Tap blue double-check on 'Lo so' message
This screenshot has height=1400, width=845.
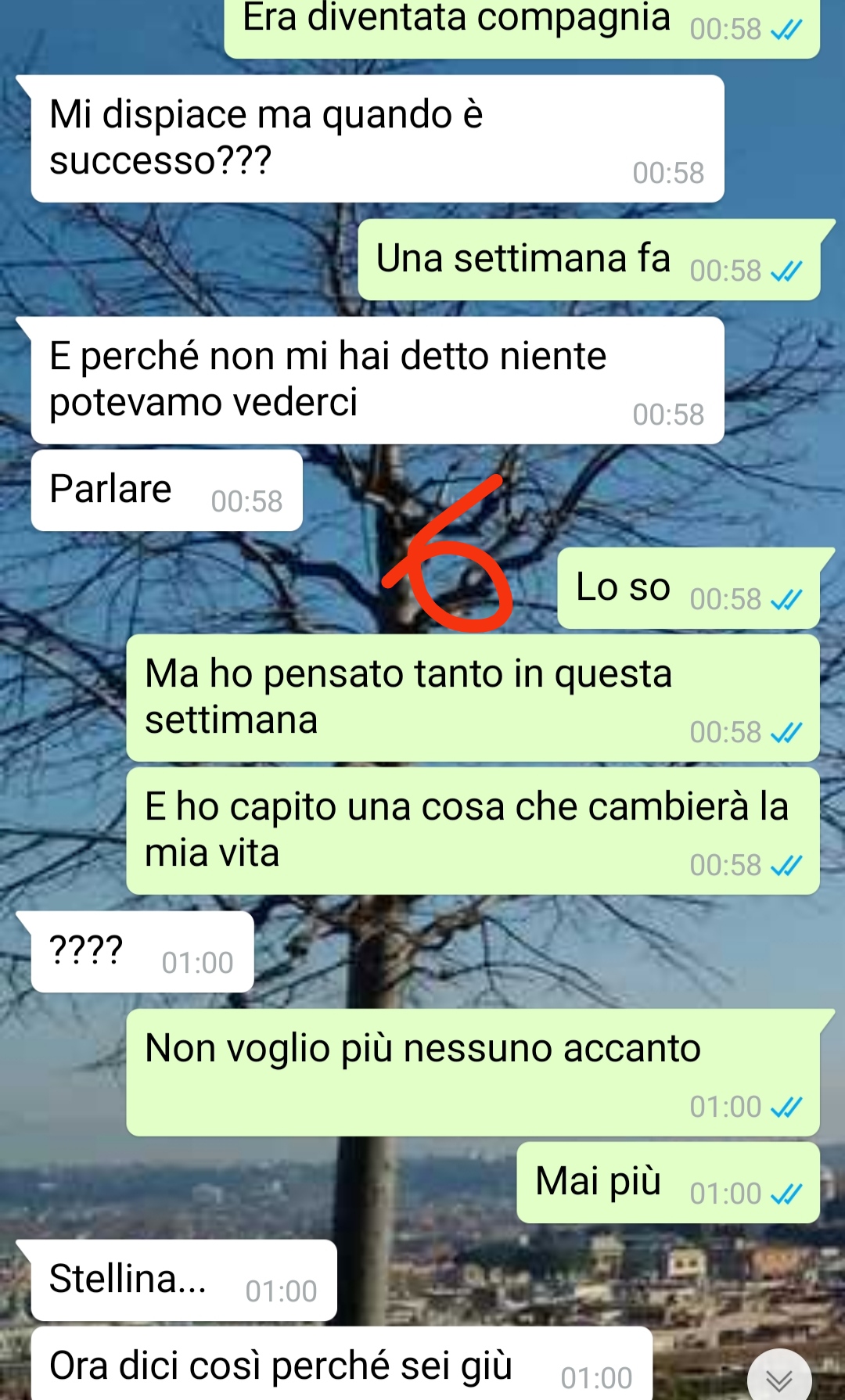click(786, 600)
